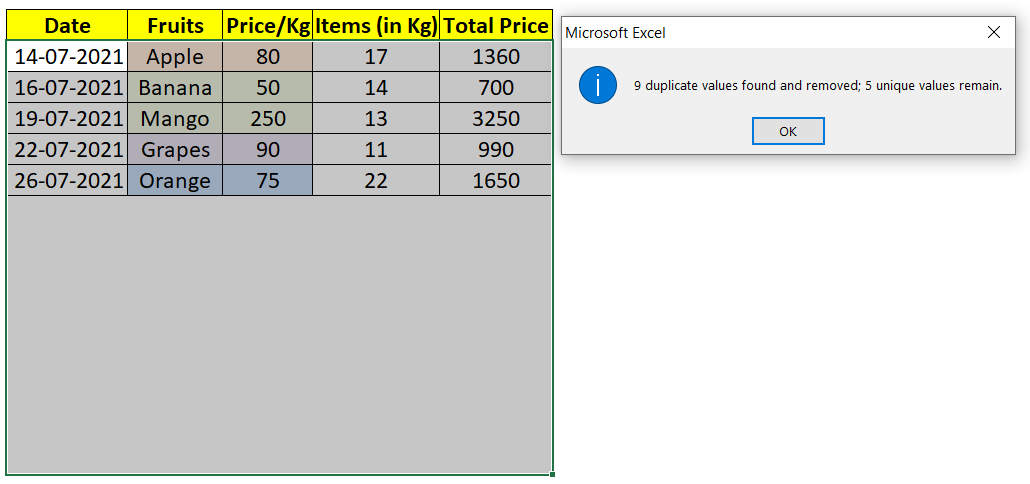Select the total price cell 3250
This screenshot has height=484, width=1030.
pos(495,118)
